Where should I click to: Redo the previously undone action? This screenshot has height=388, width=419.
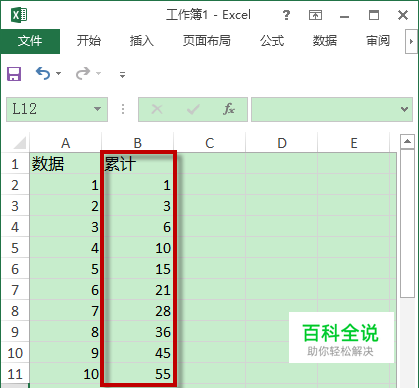point(83,73)
